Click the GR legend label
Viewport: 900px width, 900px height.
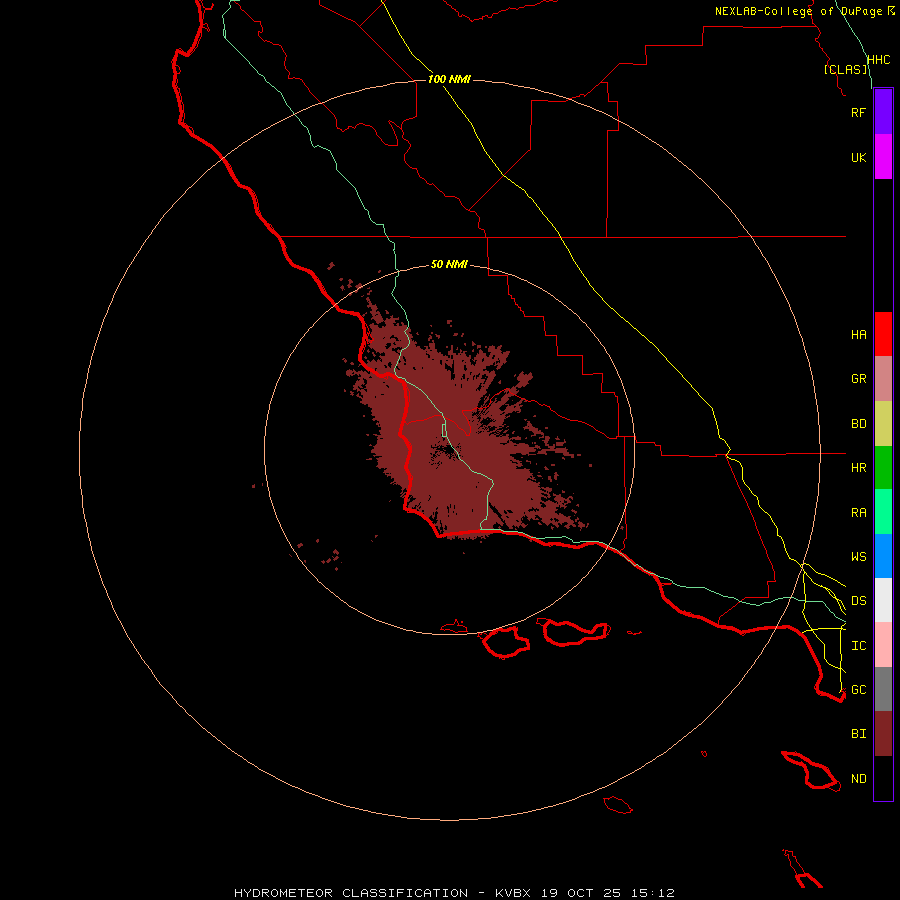tap(858, 379)
